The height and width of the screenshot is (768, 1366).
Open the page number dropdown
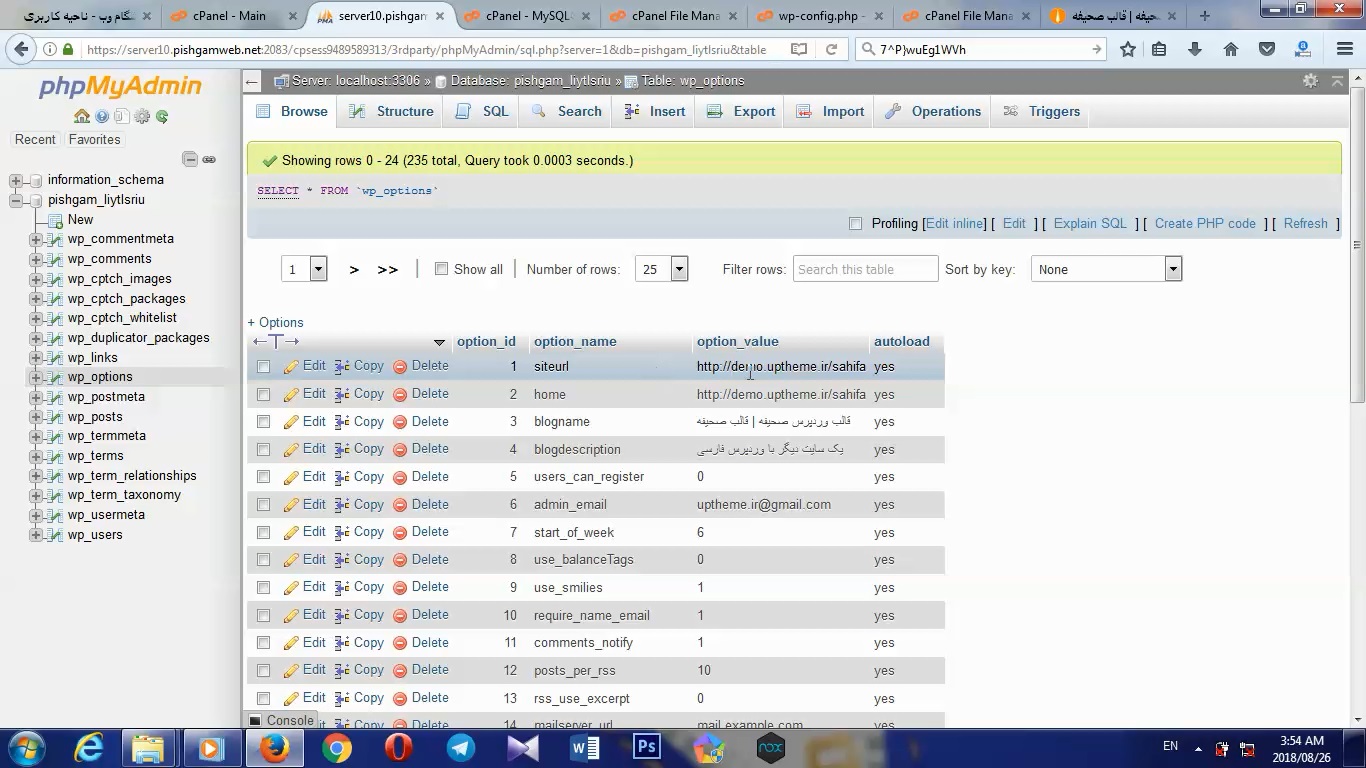(304, 269)
